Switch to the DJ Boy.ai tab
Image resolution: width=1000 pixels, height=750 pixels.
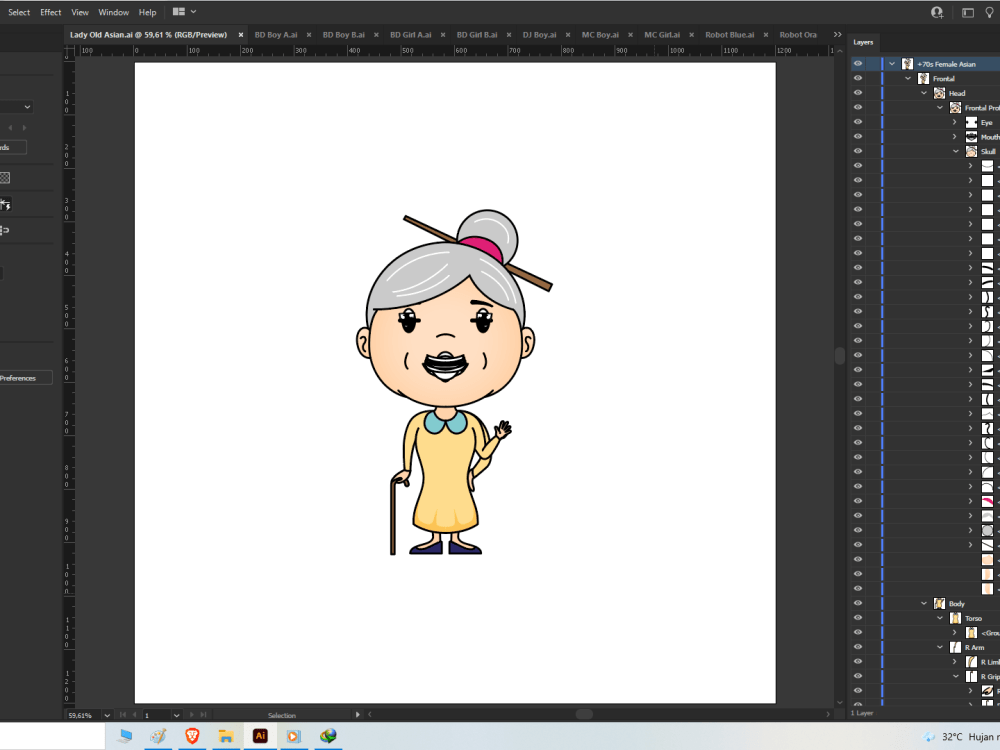tap(539, 35)
